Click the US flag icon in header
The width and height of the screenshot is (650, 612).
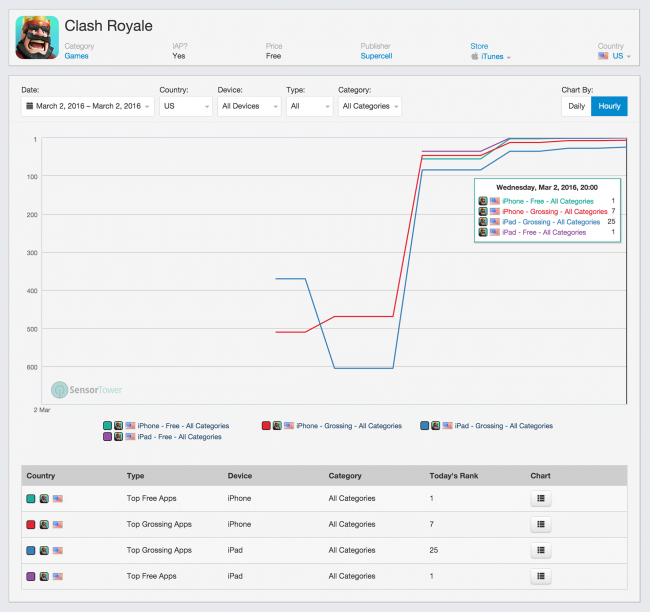click(603, 56)
